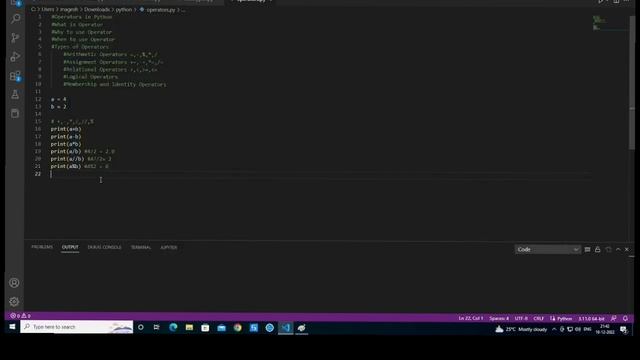Click the Windows taskbar search box
640x360 pixels.
pos(77,327)
